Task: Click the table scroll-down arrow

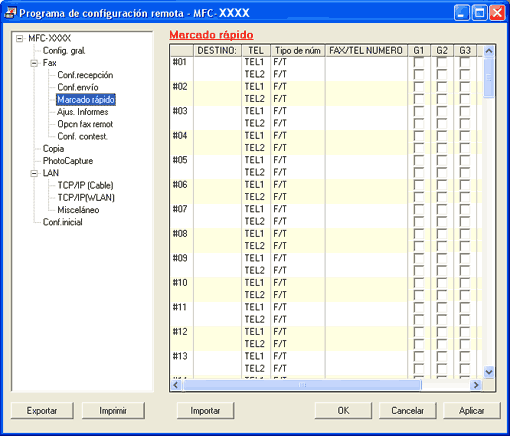Action: click(489, 372)
